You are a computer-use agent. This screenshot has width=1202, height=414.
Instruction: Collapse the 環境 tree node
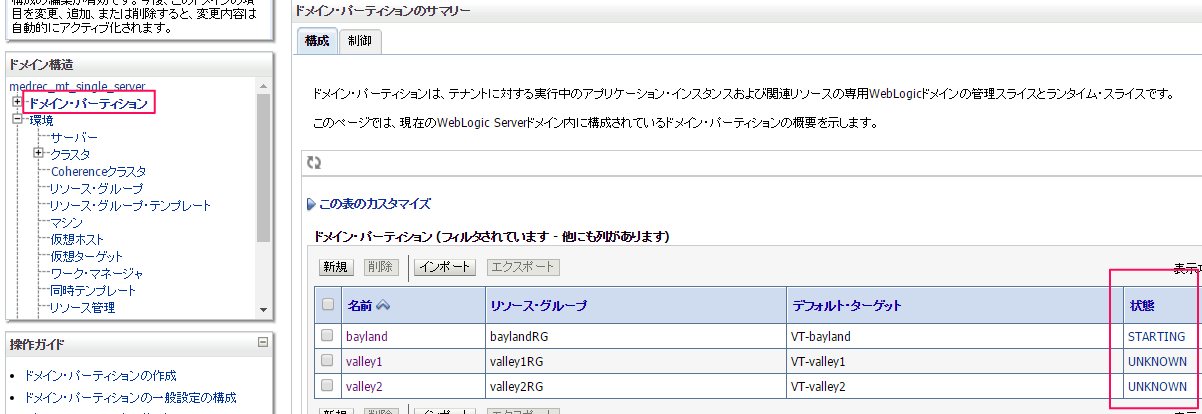pyautogui.click(x=17, y=119)
